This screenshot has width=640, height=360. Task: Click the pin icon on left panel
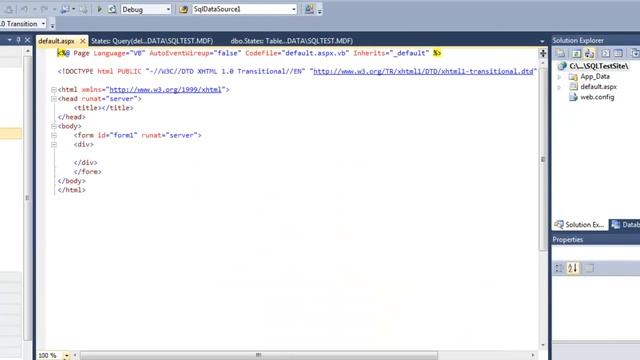(x=18, y=40)
